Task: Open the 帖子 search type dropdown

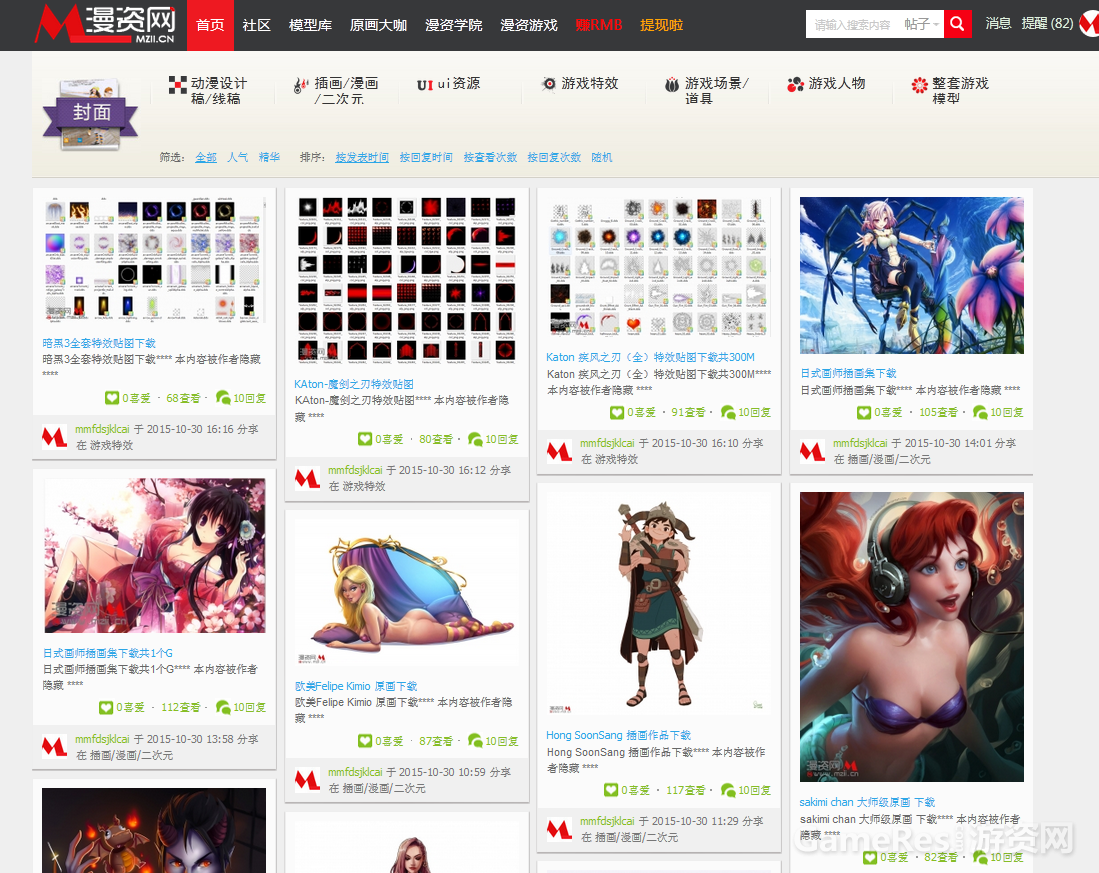Action: click(921, 25)
